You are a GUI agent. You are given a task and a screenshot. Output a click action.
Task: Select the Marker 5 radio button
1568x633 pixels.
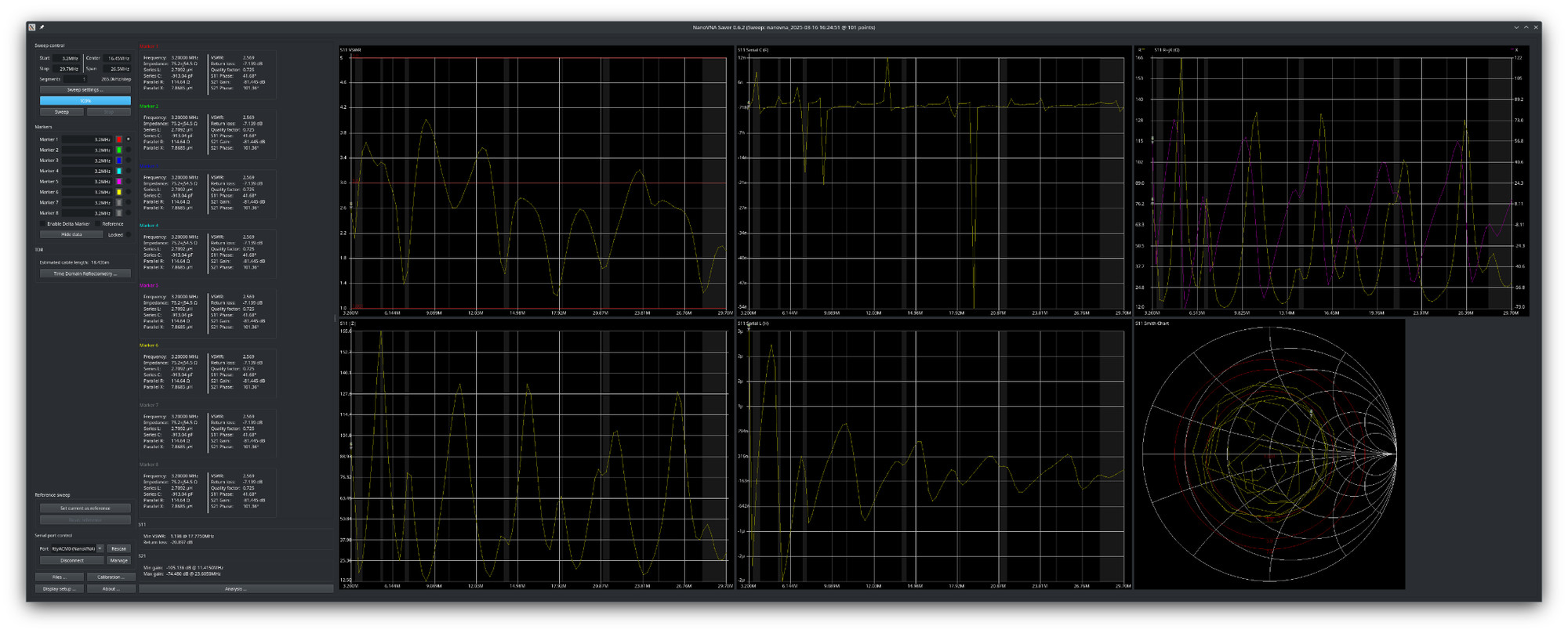tap(129, 182)
